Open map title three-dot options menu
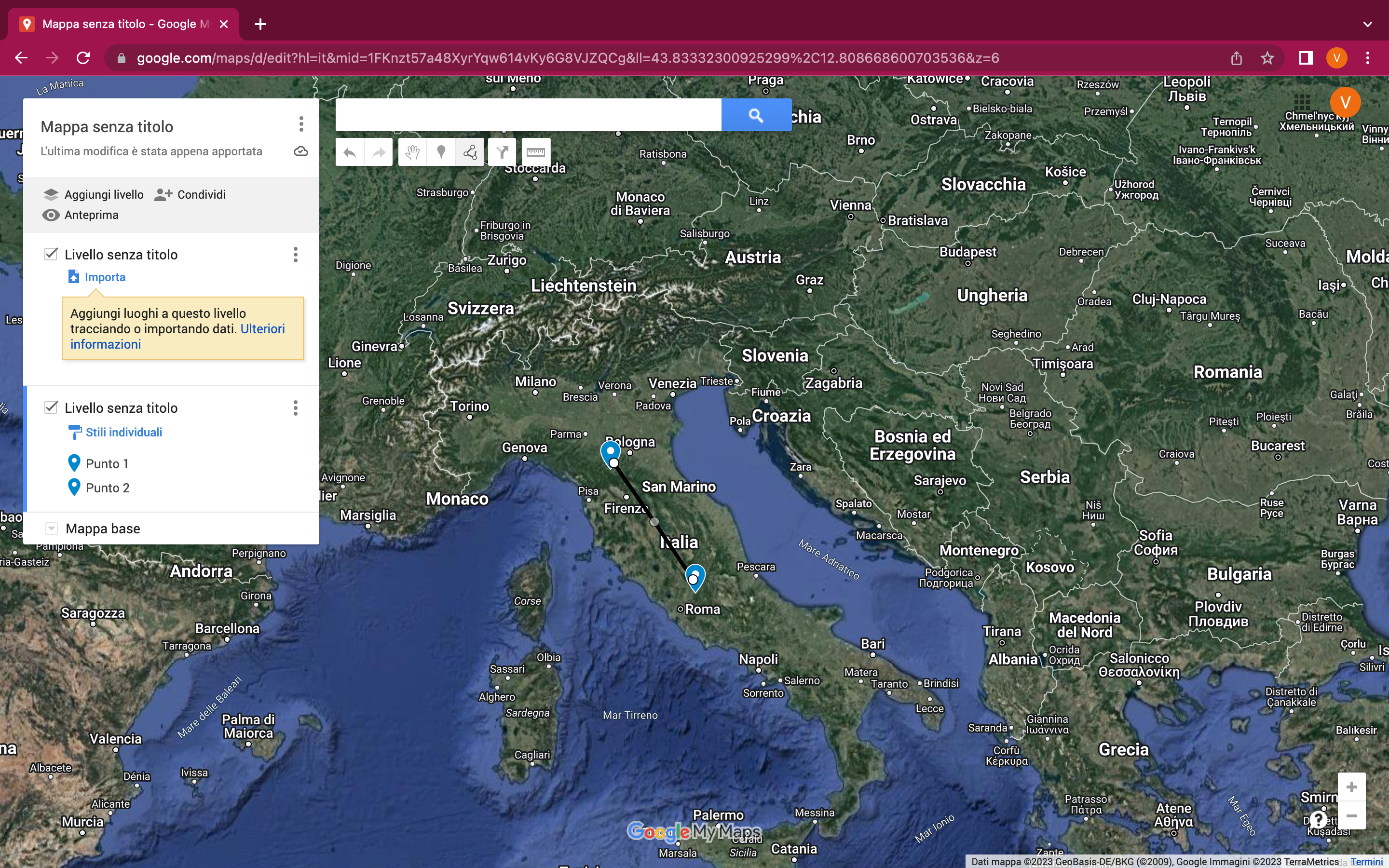1389x868 pixels. point(301,124)
